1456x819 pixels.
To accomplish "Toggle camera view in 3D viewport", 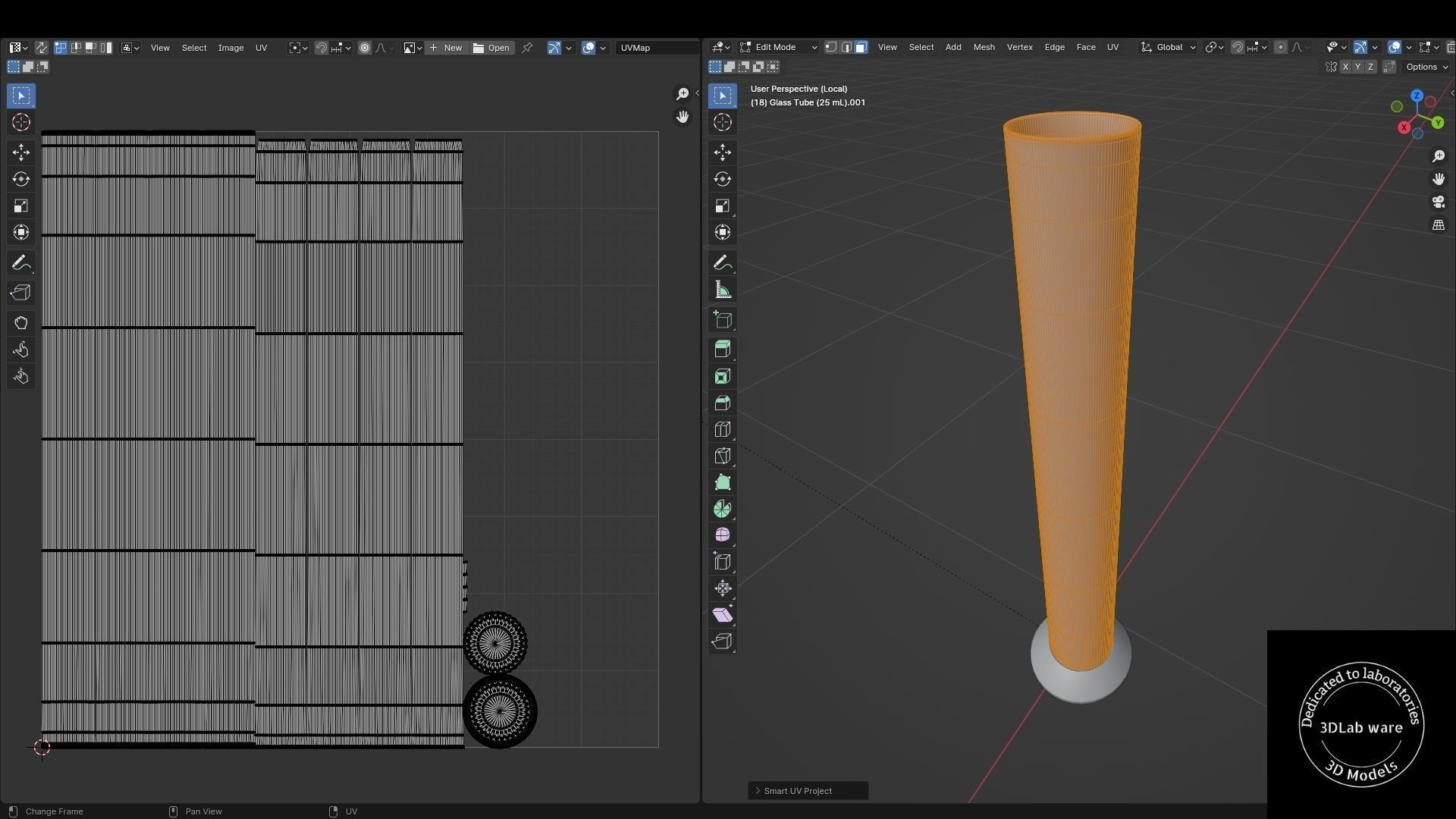I will [1439, 202].
